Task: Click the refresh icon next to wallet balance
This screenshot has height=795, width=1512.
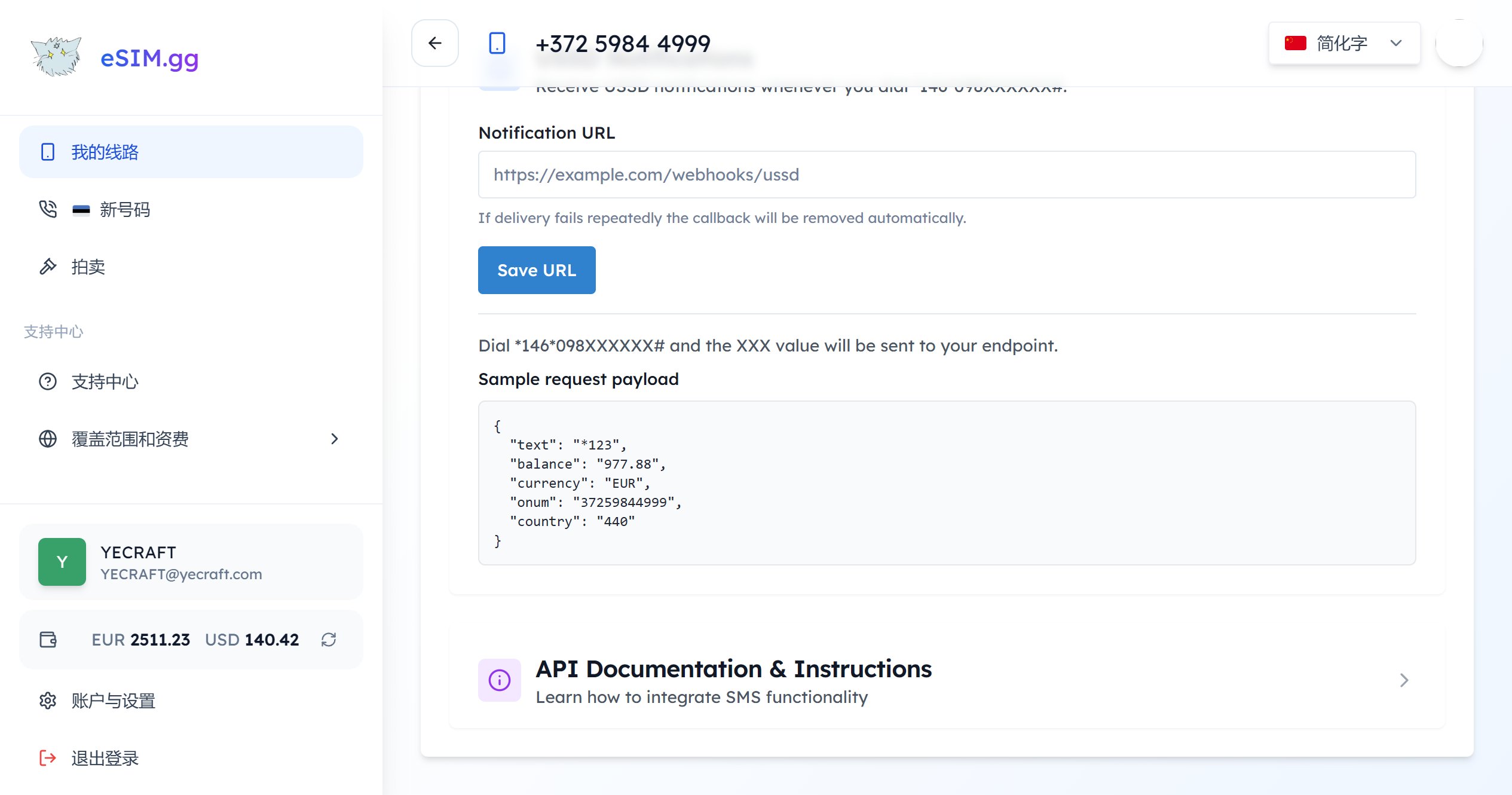Action: tap(328, 640)
